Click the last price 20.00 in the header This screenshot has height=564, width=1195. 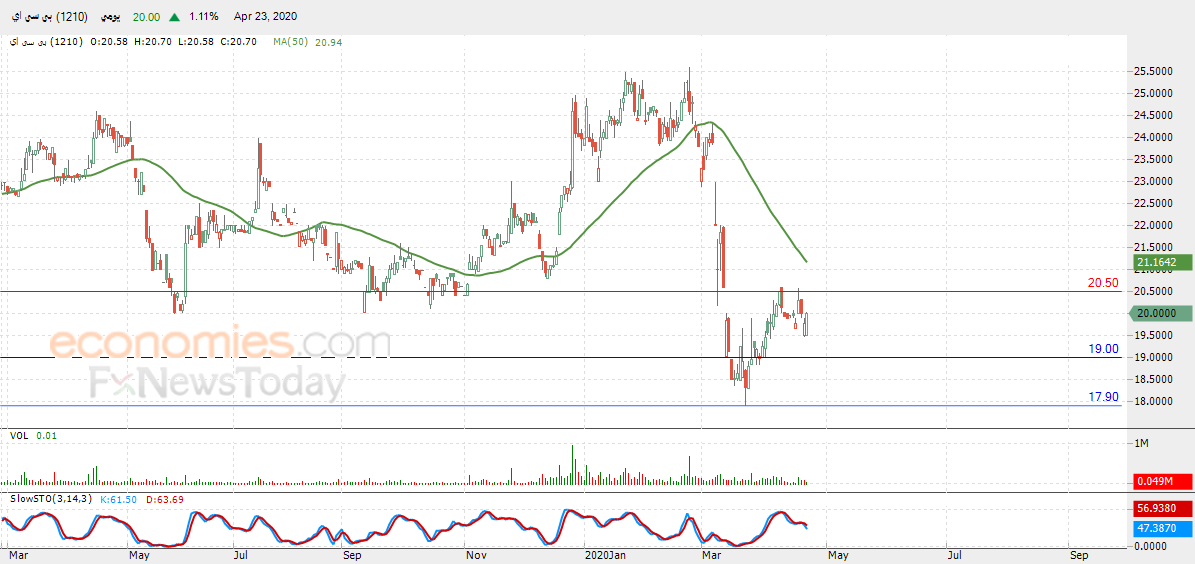146,16
